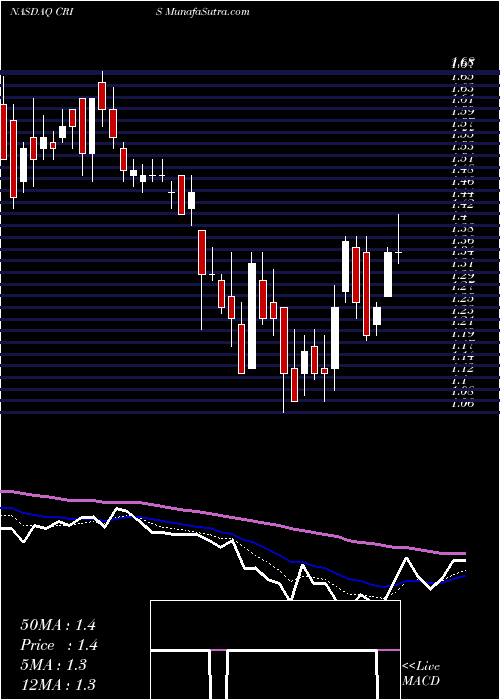Image resolution: width=500 pixels, height=700 pixels.
Task: Click the 1.42 price axis label
Action: pyautogui.click(x=462, y=206)
